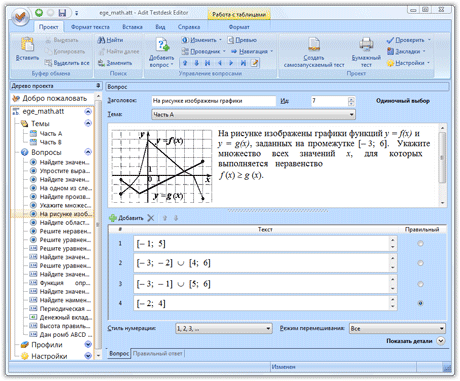Expand Показать детали chevron
Viewport: 460px width, 381px height.
[441, 341]
